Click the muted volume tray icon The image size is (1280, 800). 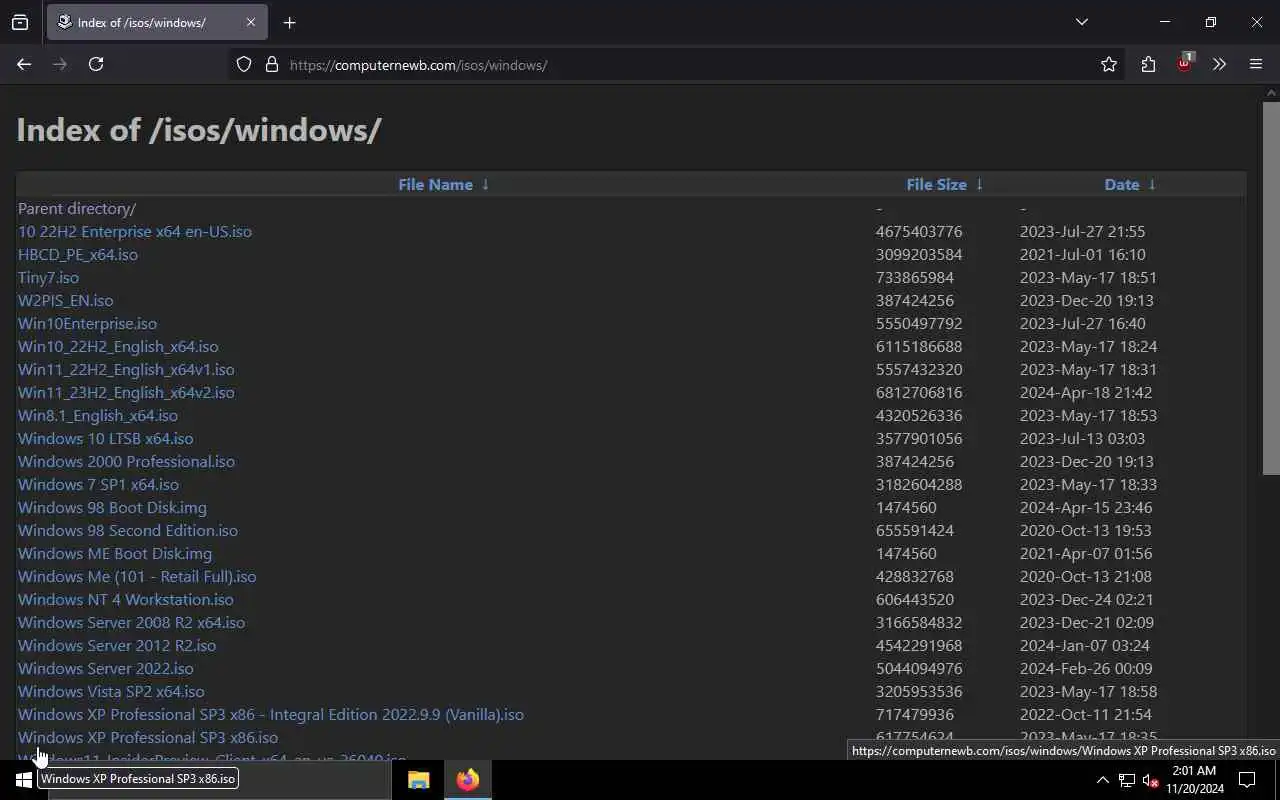coord(1150,780)
